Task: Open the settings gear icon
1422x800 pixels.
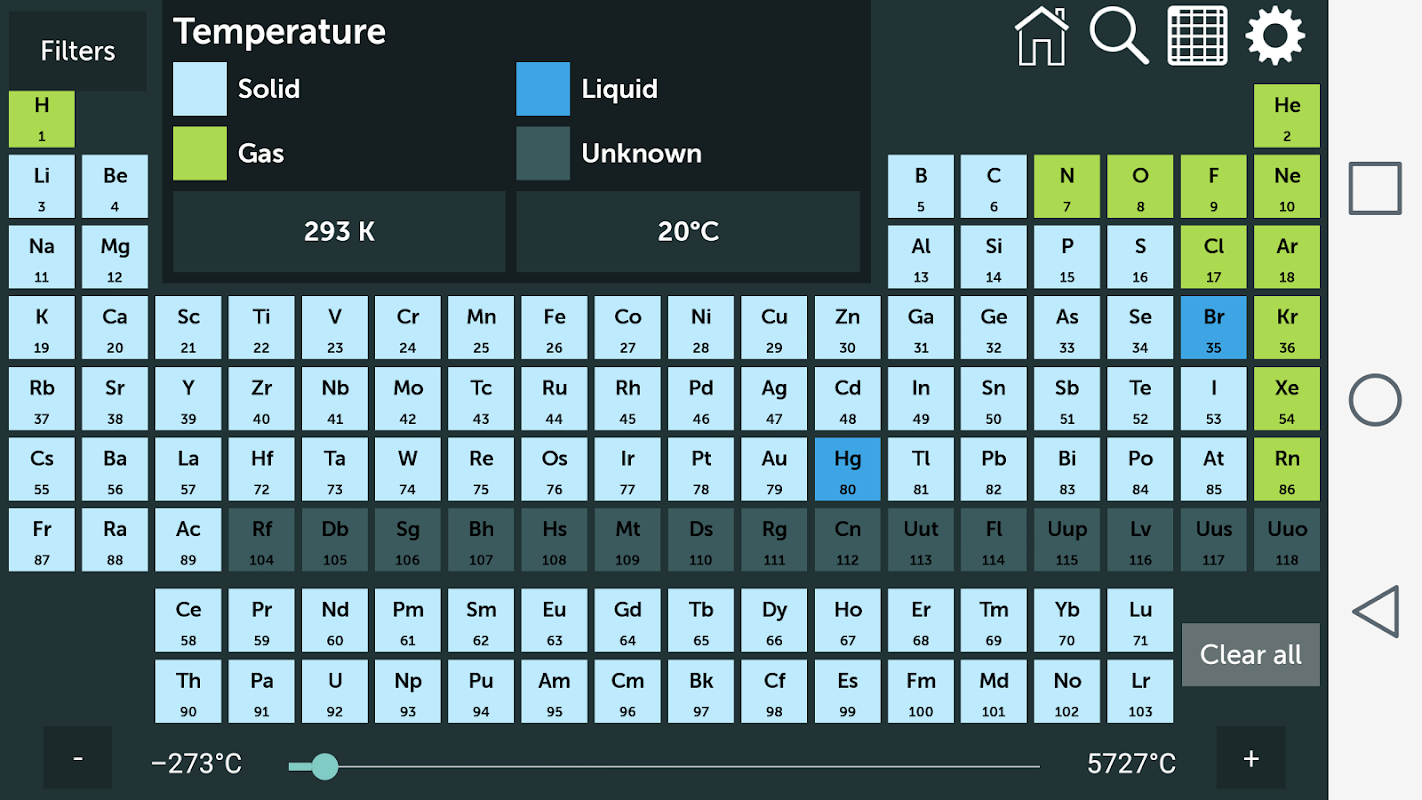Action: coord(1275,36)
